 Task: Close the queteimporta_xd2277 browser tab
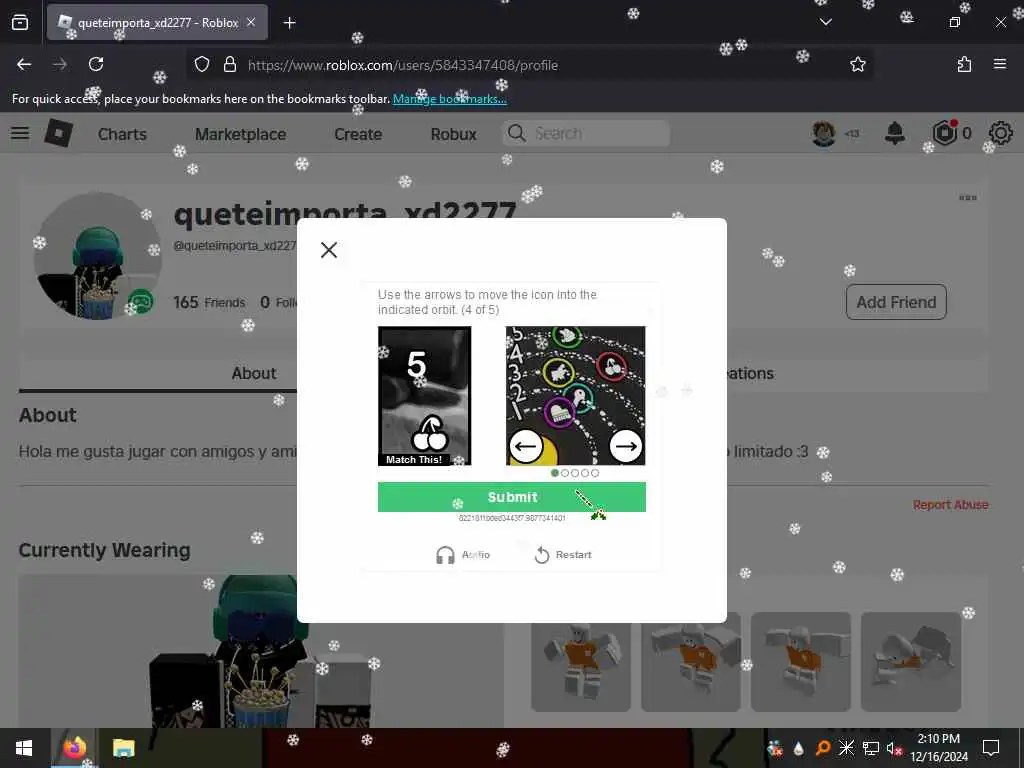coord(251,22)
